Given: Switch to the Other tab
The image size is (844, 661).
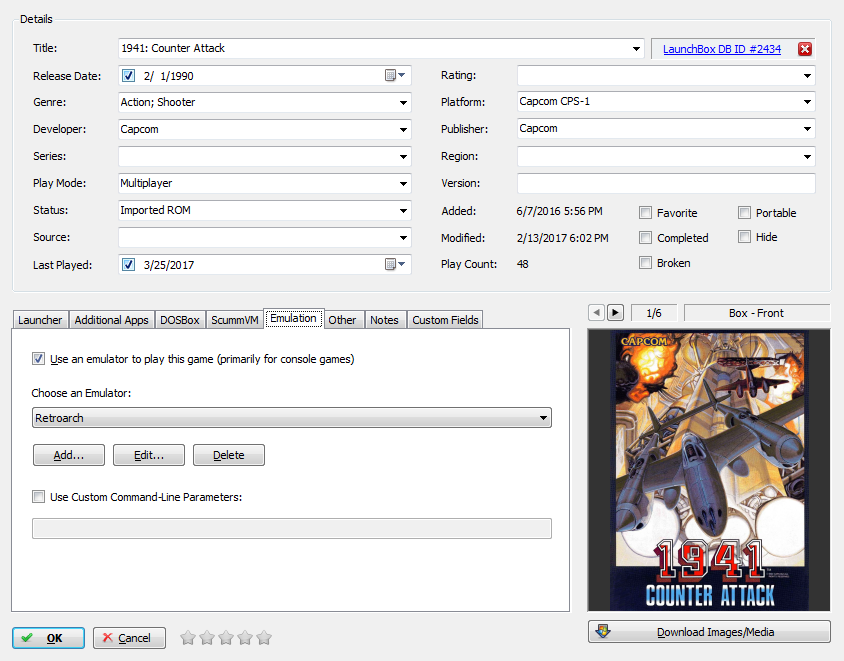Looking at the screenshot, I should (x=342, y=320).
